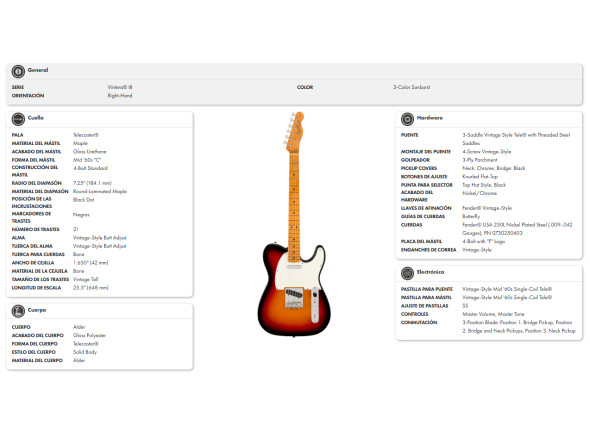Click the ACABADO DEL CUERPO label
The width and height of the screenshot is (590, 434).
[x=38, y=335]
